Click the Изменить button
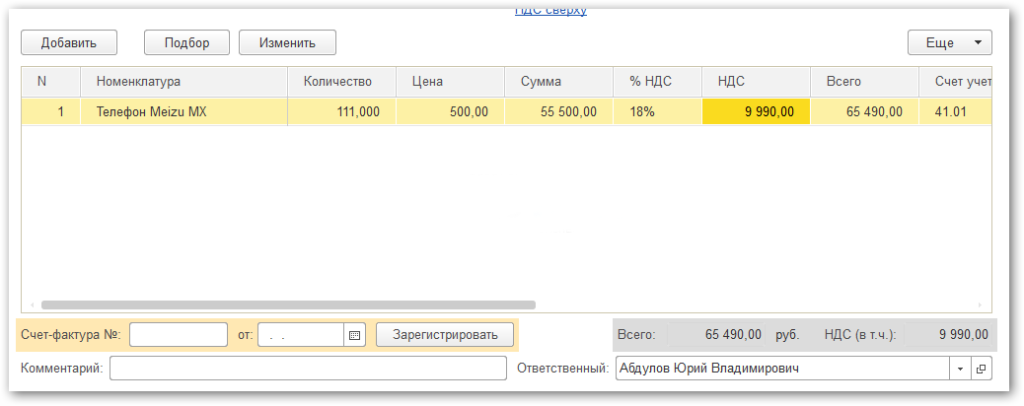 coord(287,43)
